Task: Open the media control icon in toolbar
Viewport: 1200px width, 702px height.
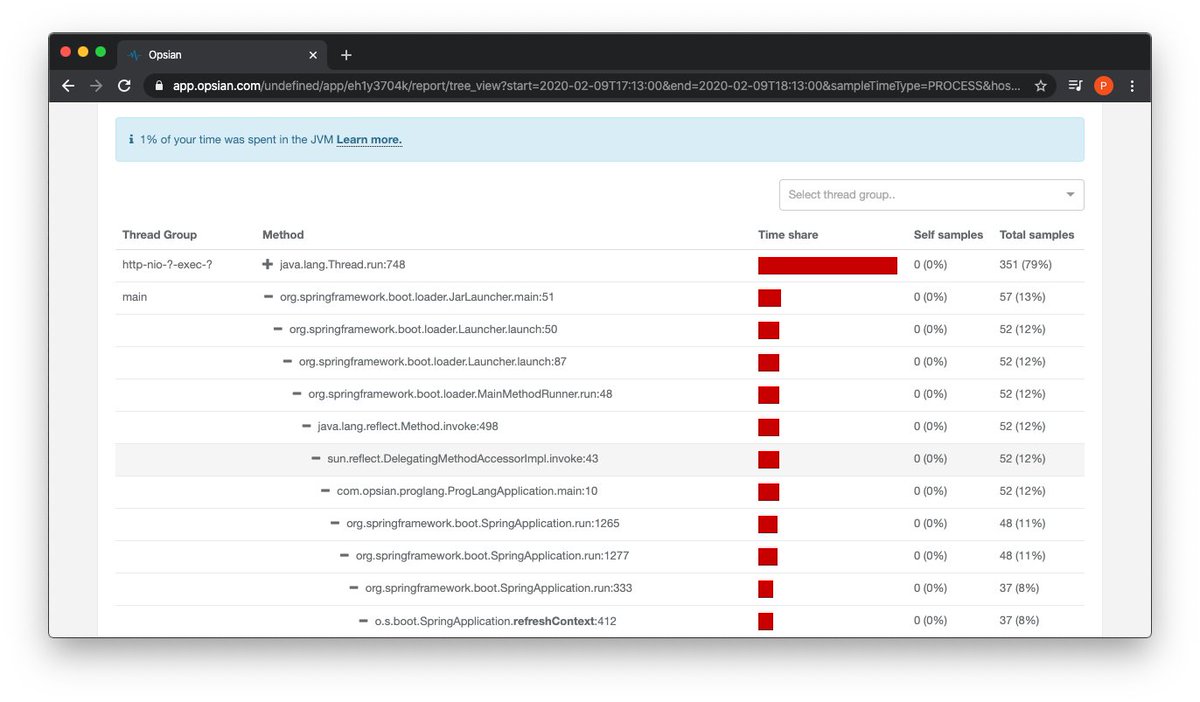Action: pyautogui.click(x=1075, y=86)
